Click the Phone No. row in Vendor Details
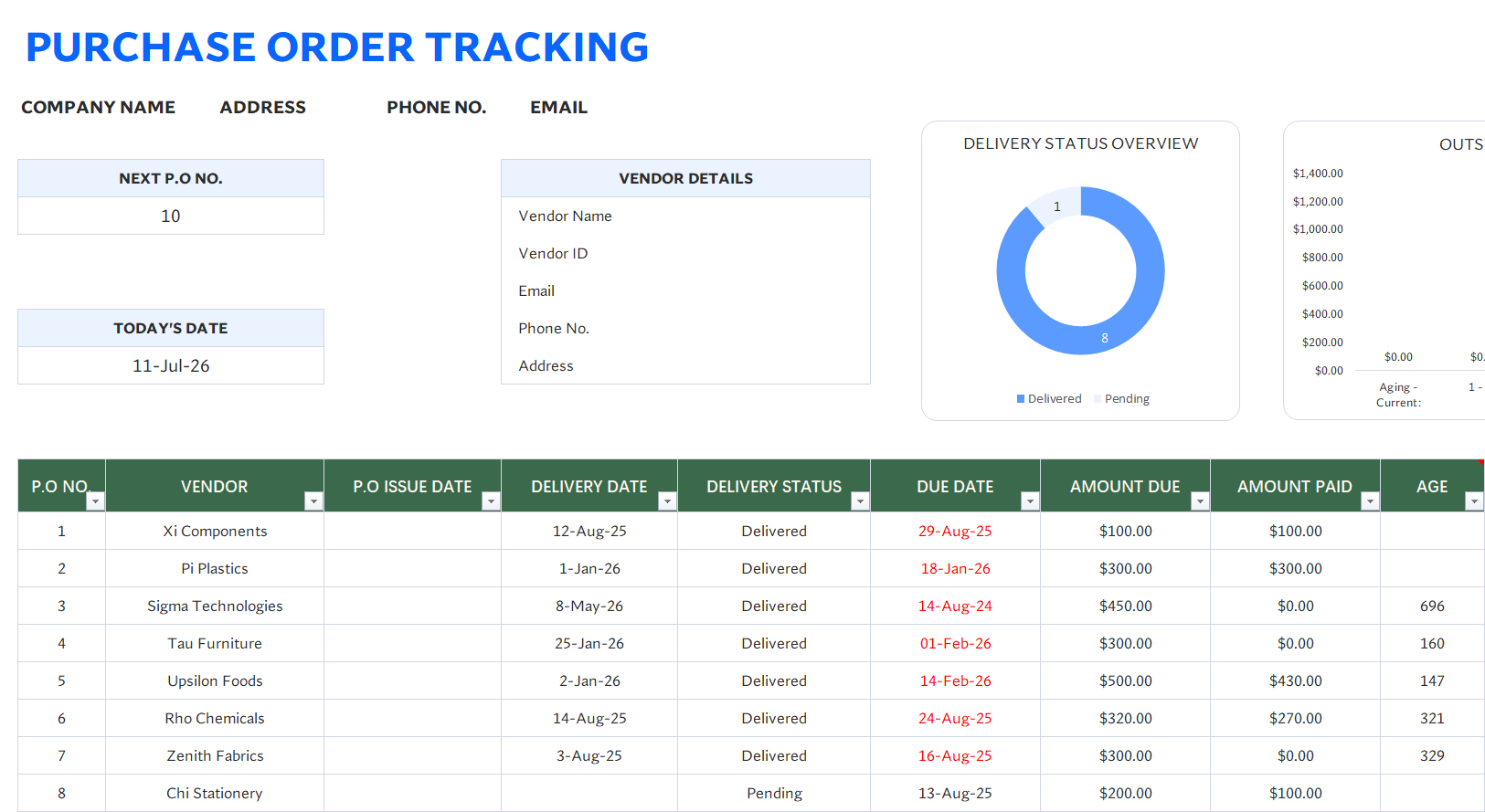This screenshot has height=812, width=1485. [x=685, y=328]
